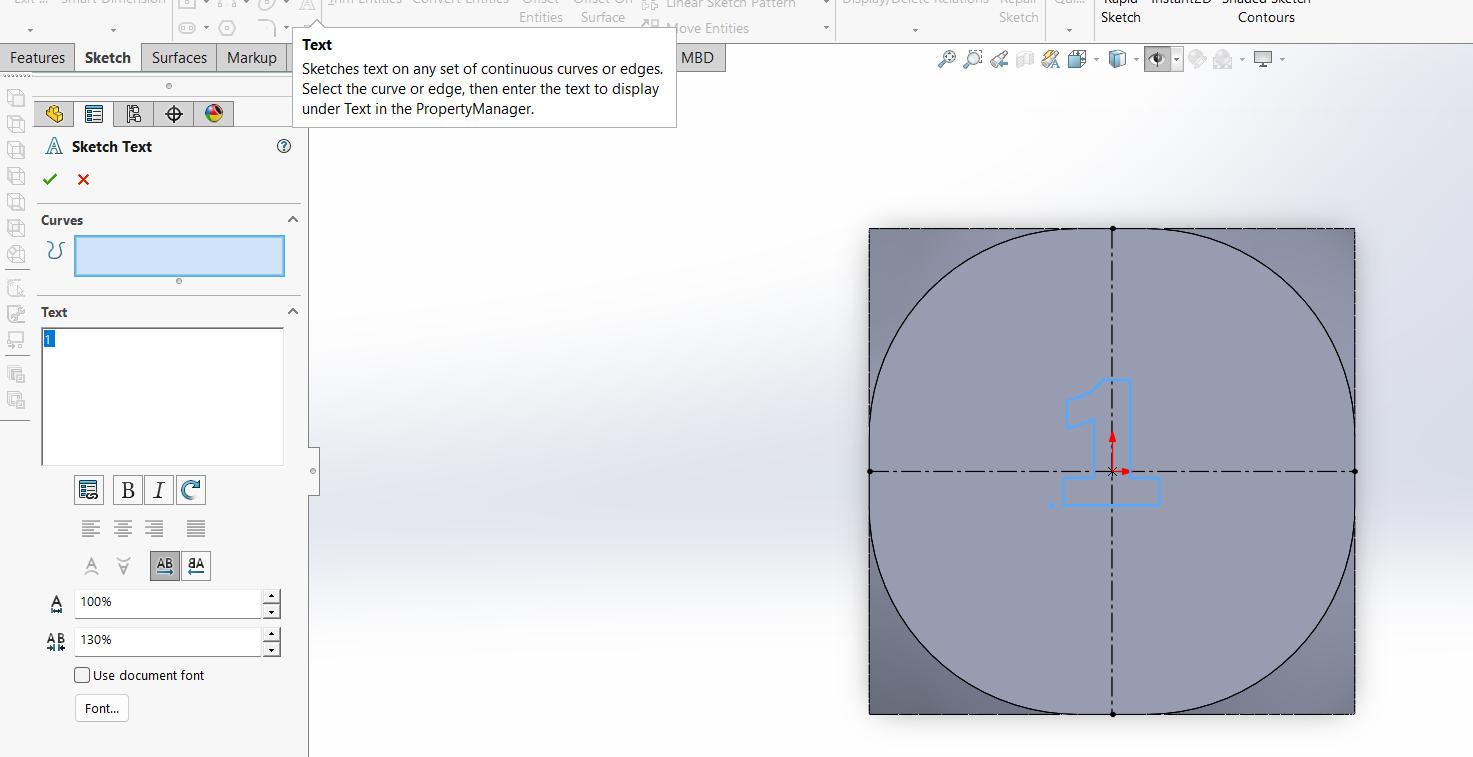The width and height of the screenshot is (1473, 757).
Task: Toggle italic text formatting
Action: (x=158, y=490)
